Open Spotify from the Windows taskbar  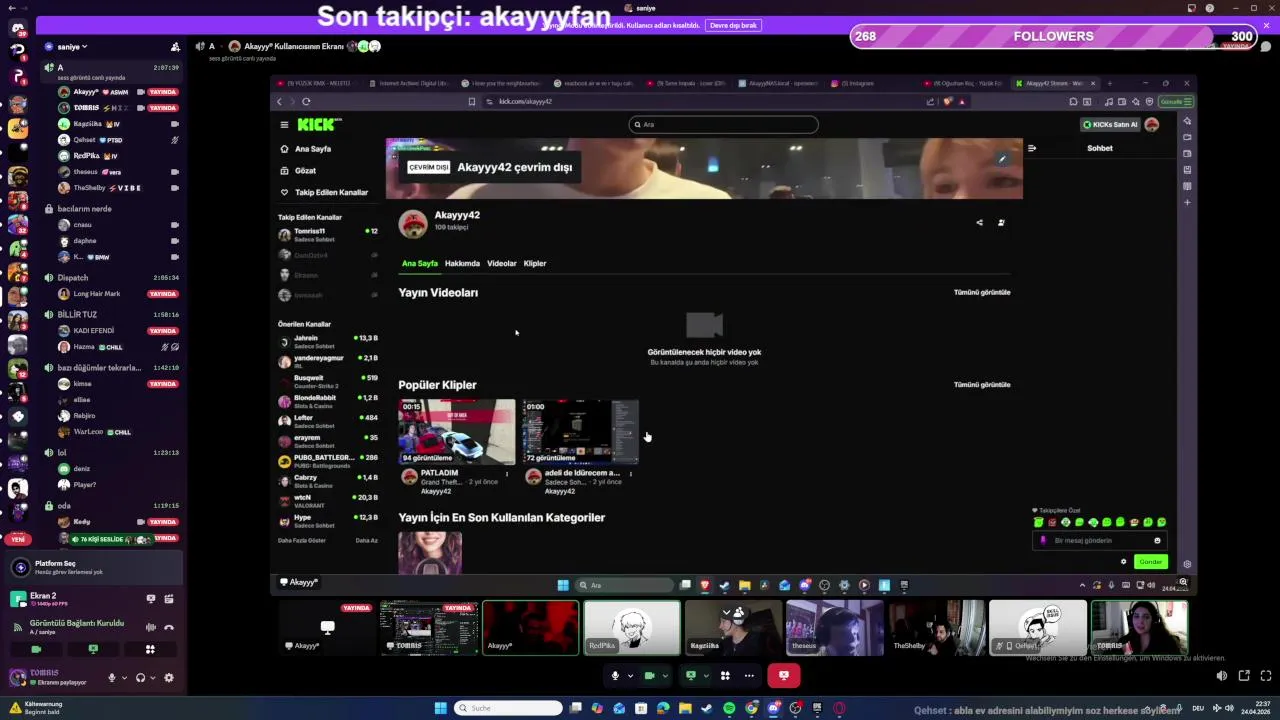[x=729, y=708]
